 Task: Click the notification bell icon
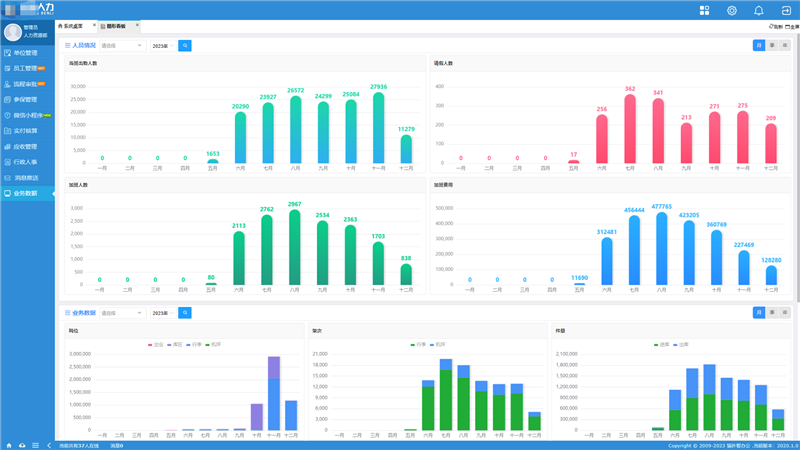(759, 10)
